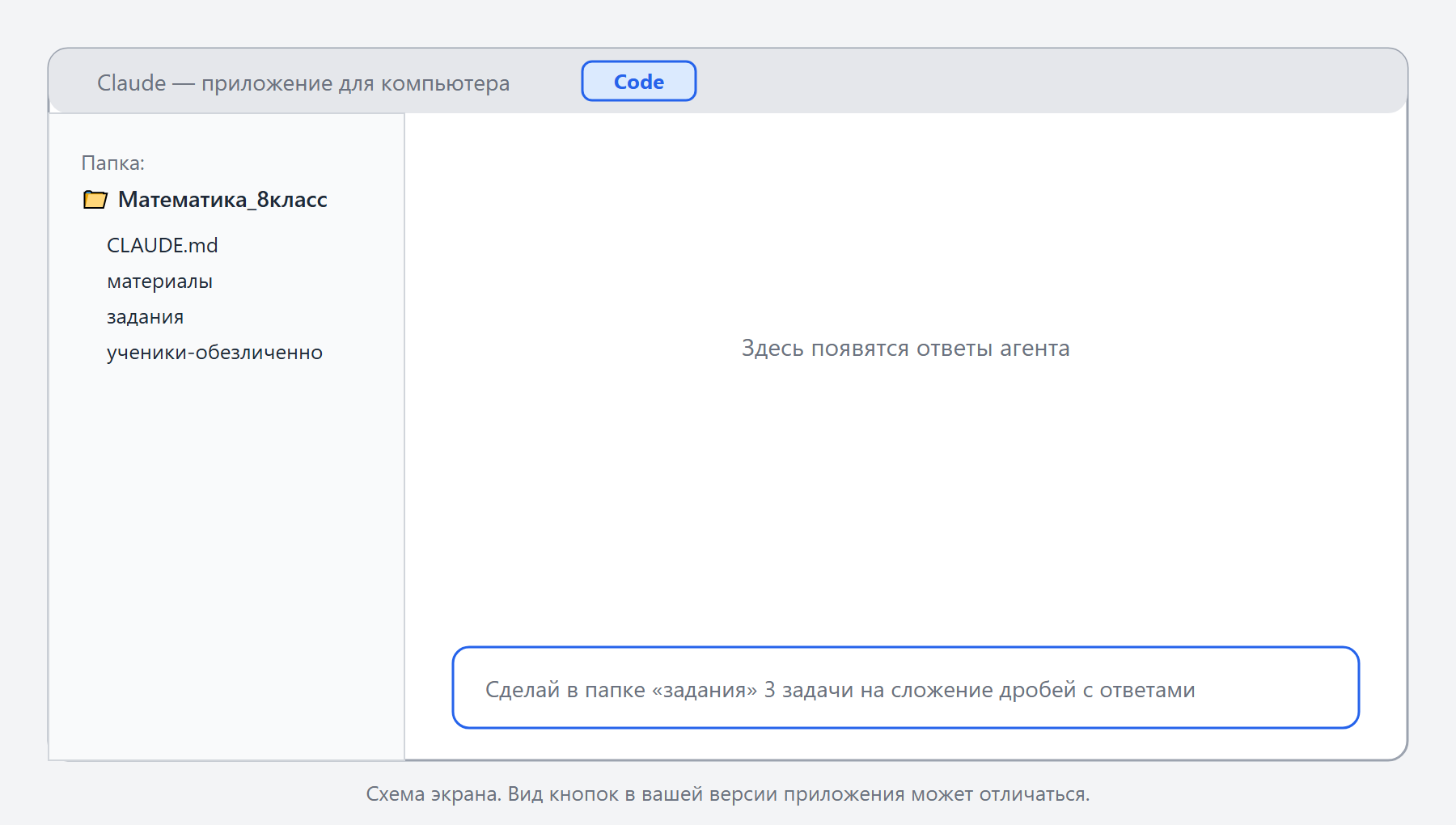Viewport: 1456px width, 825px height.
Task: Click the yellow folder icon beside Математика_8класс
Action: (x=95, y=199)
